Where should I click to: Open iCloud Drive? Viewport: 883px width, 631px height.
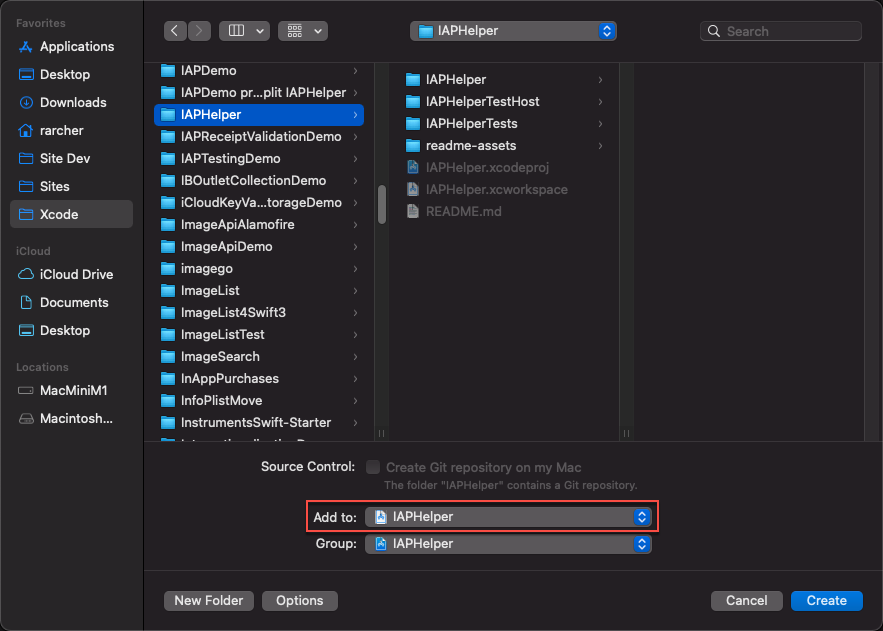click(x=72, y=275)
